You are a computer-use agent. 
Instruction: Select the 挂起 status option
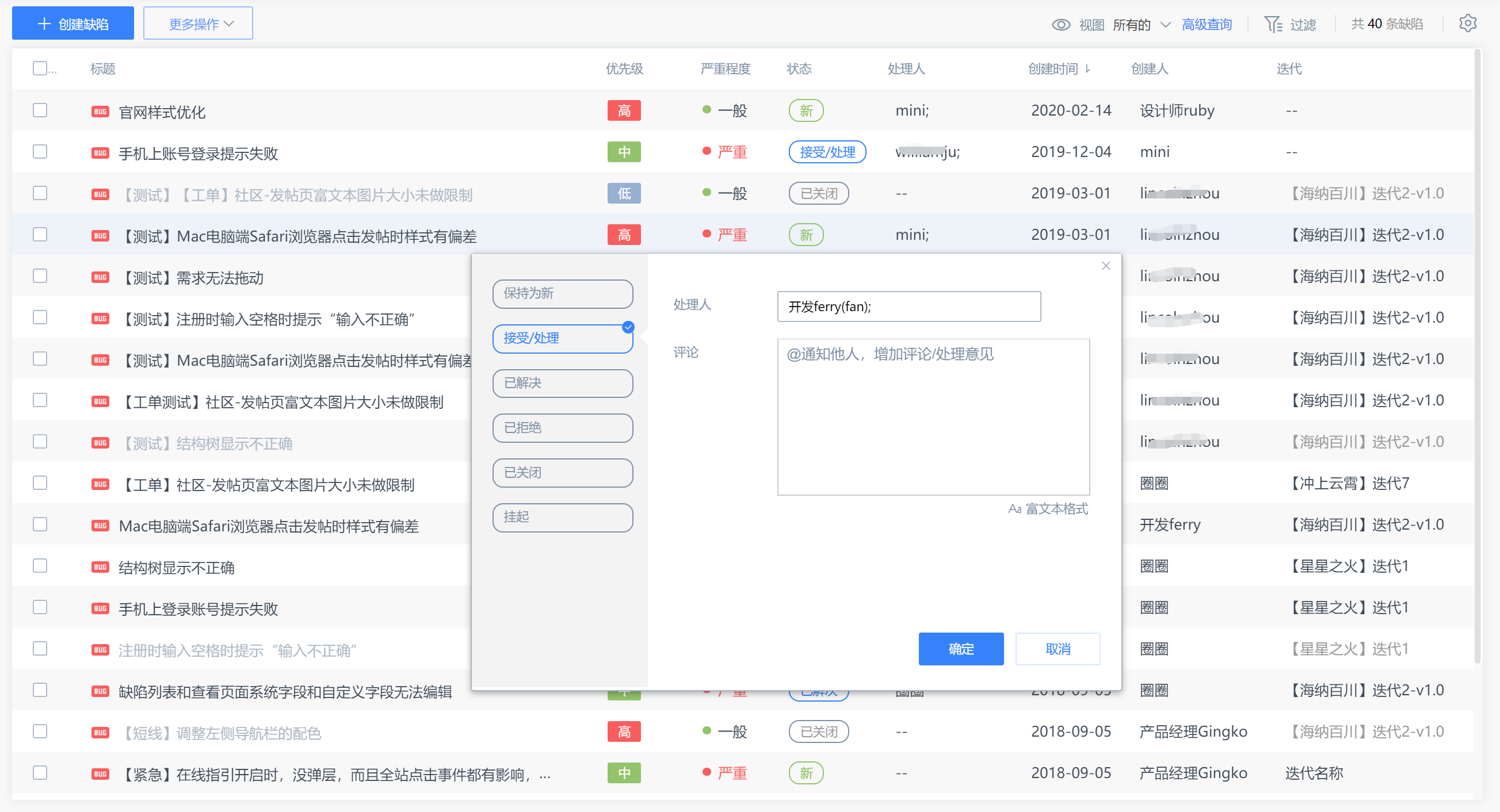tap(562, 518)
